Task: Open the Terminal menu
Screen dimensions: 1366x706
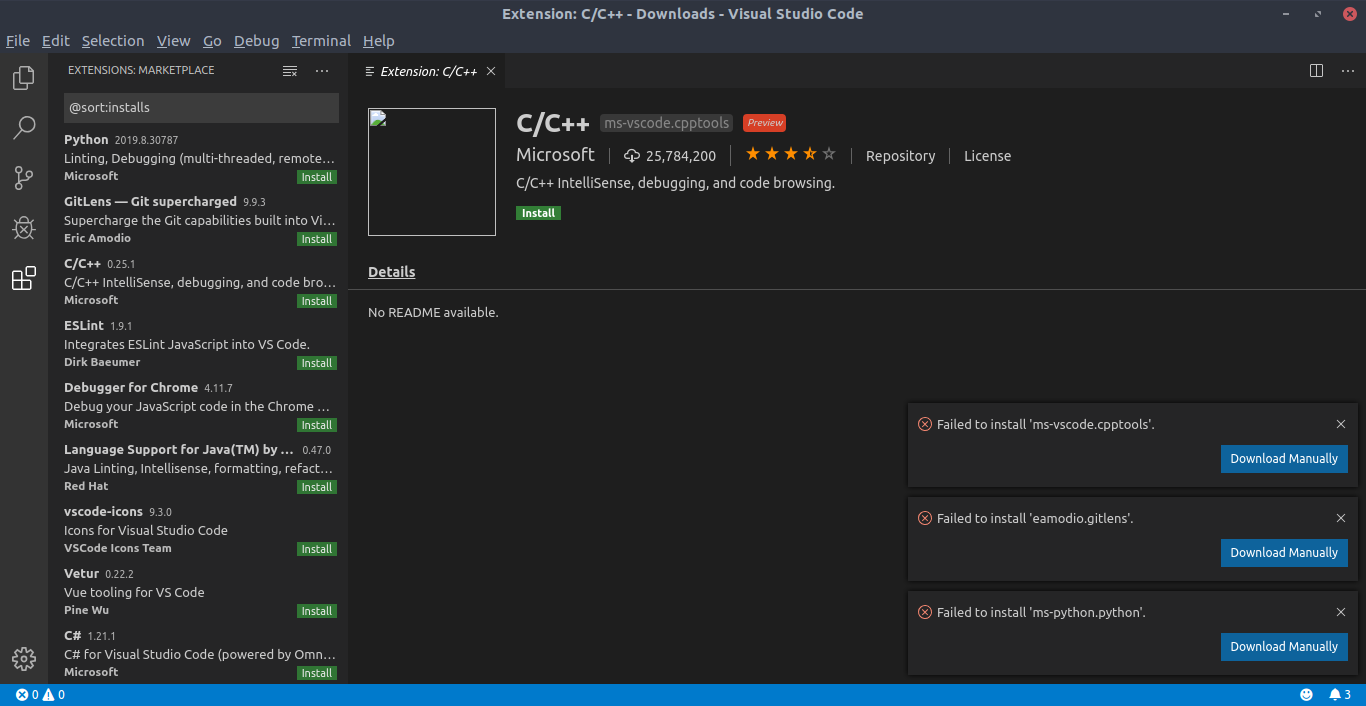Action: 321,41
